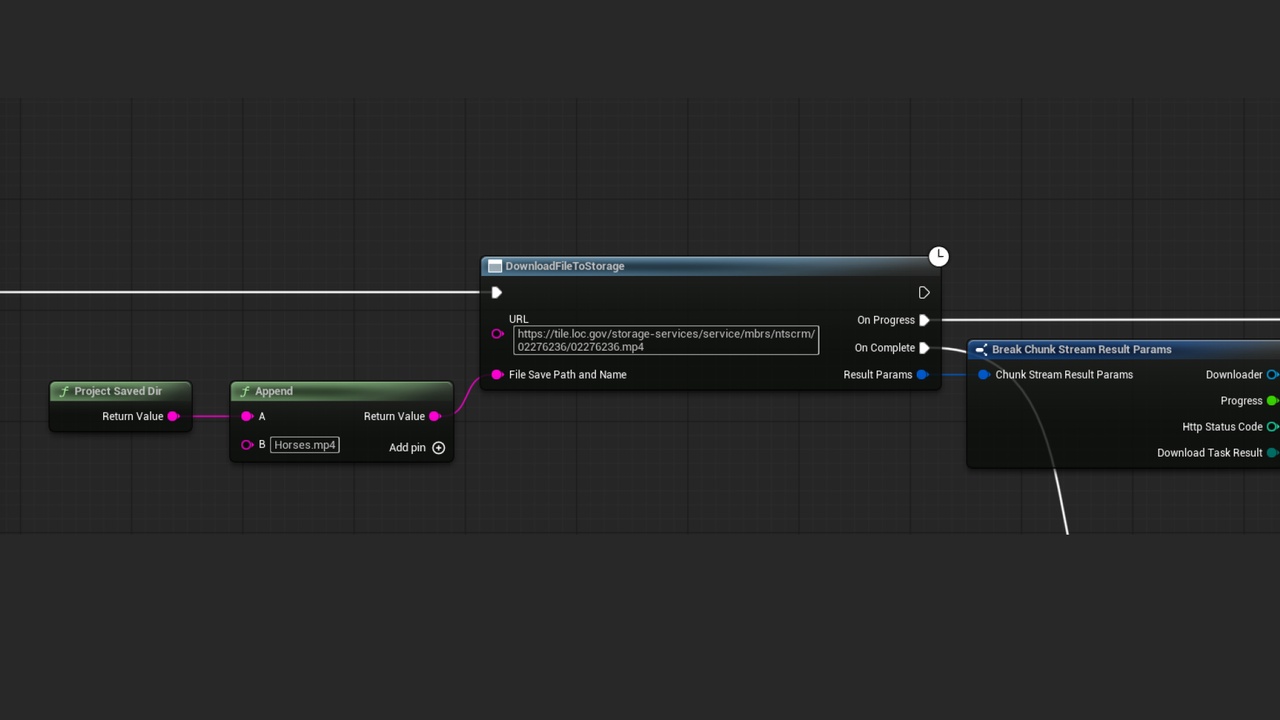Screen dimensions: 1280x720
Task: Edit the URL text field
Action: pos(666,340)
